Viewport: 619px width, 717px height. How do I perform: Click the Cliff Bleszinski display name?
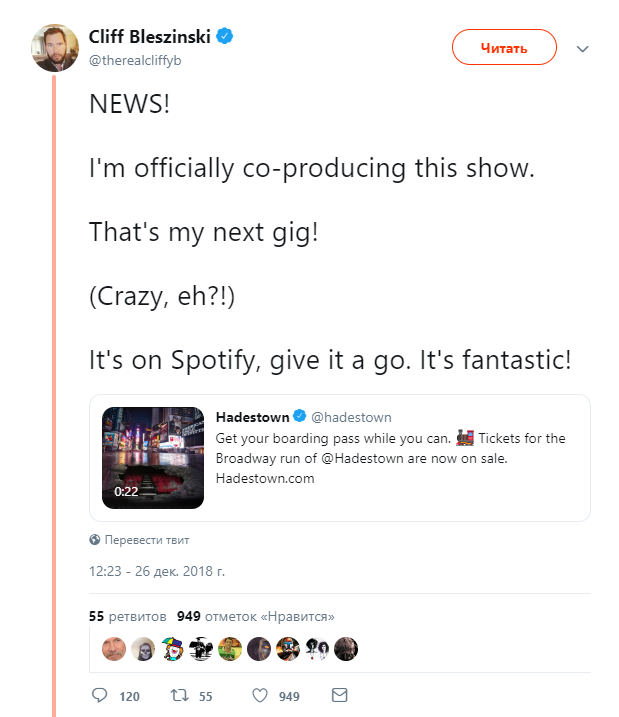149,37
